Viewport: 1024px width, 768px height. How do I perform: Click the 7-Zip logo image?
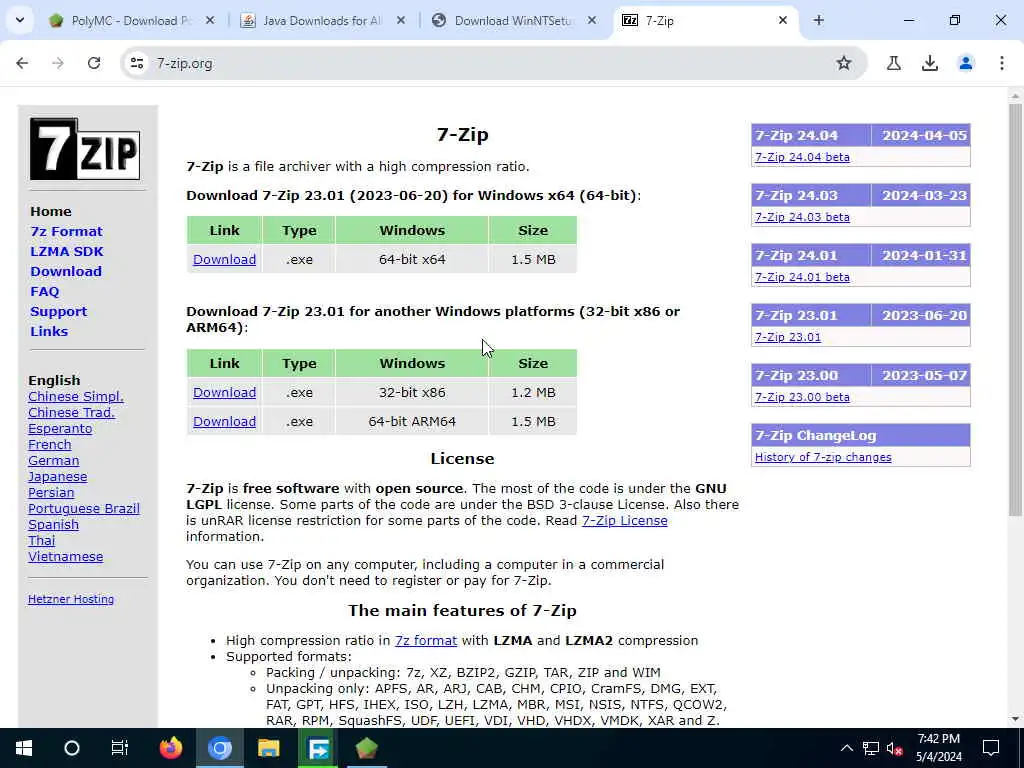click(85, 149)
